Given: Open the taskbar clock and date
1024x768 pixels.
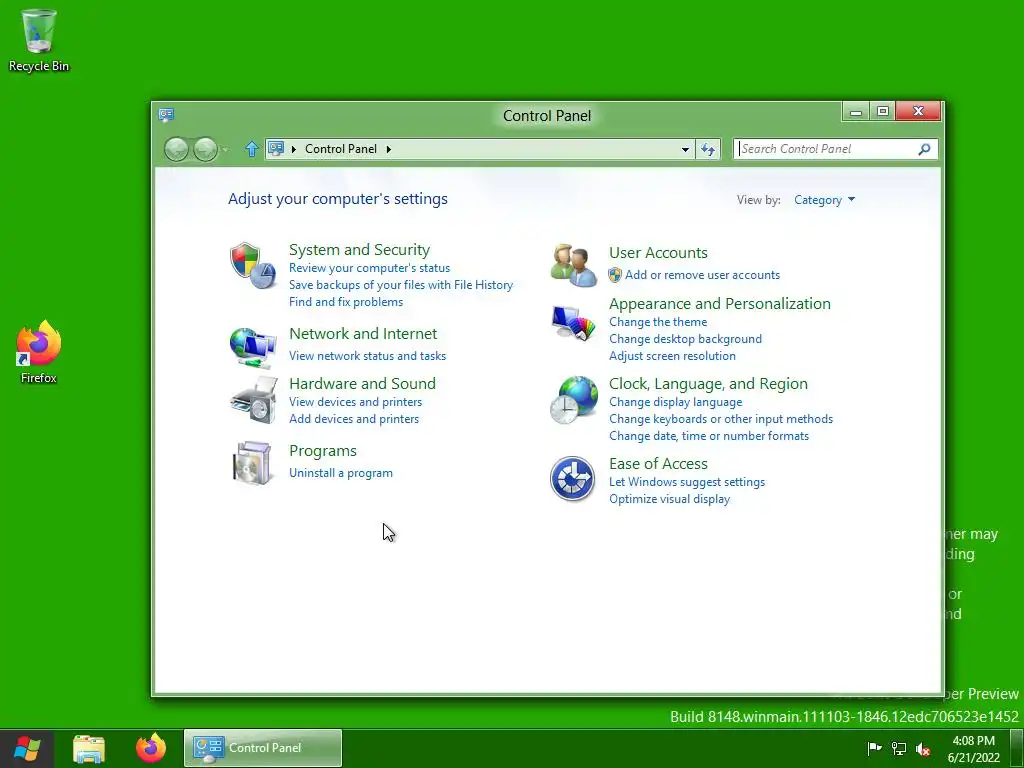Looking at the screenshot, I should (973, 749).
